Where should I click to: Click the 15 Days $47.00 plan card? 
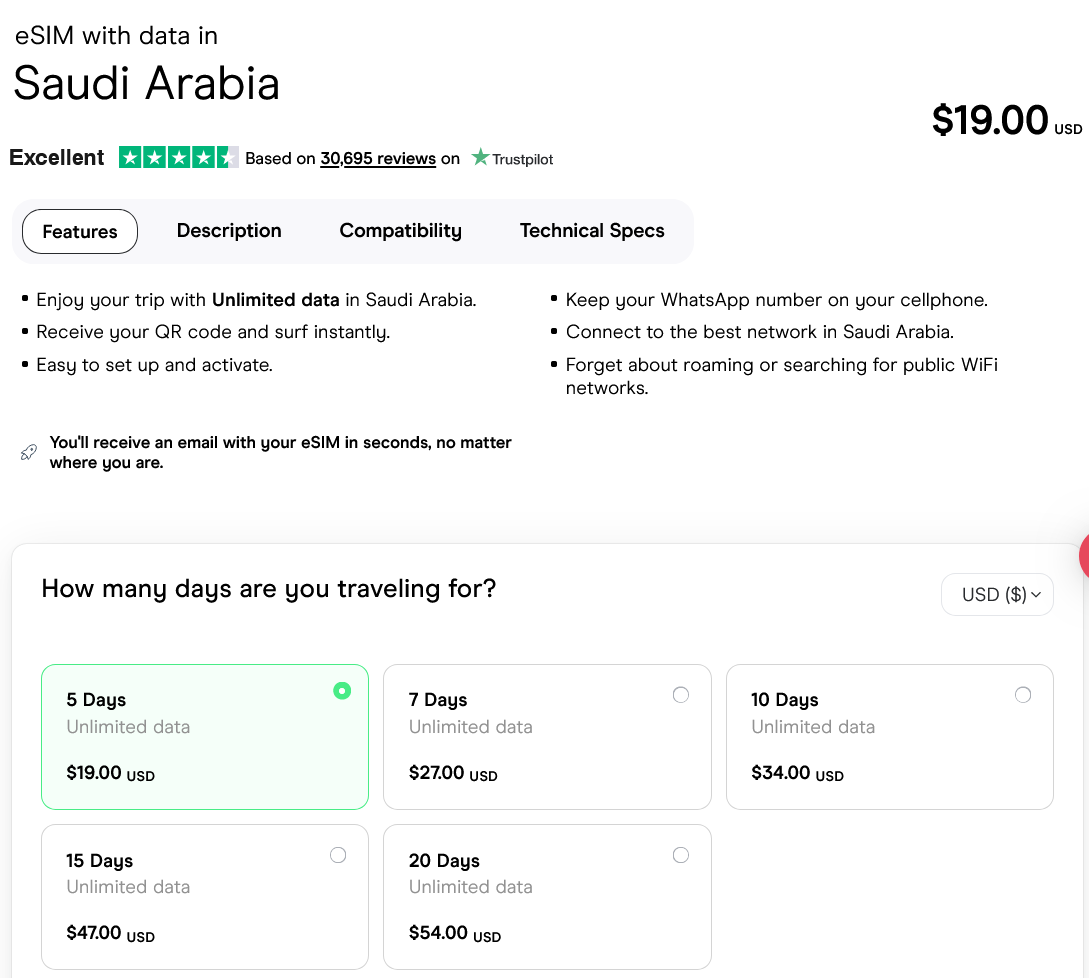coord(204,897)
